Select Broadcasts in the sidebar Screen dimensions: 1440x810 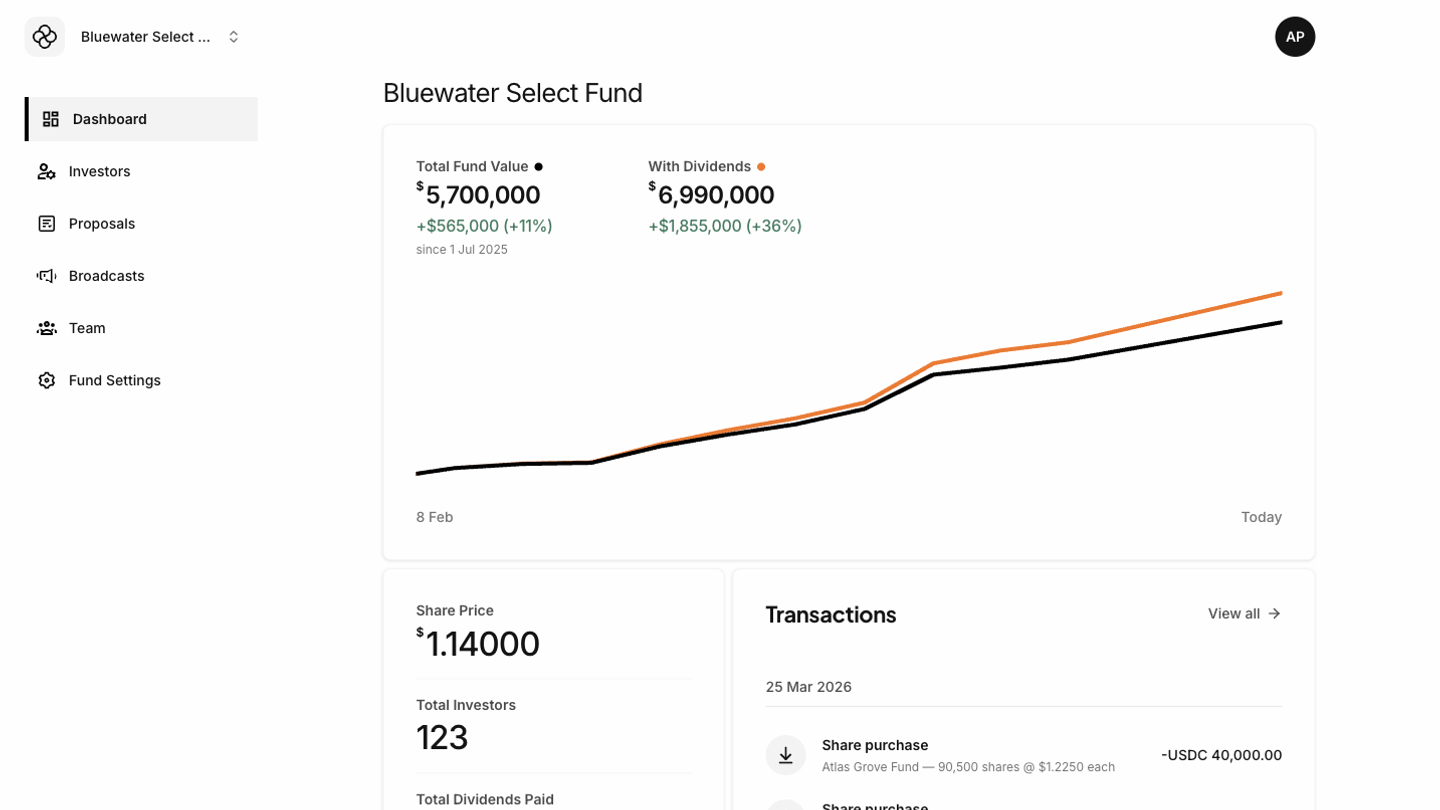[x=107, y=275]
